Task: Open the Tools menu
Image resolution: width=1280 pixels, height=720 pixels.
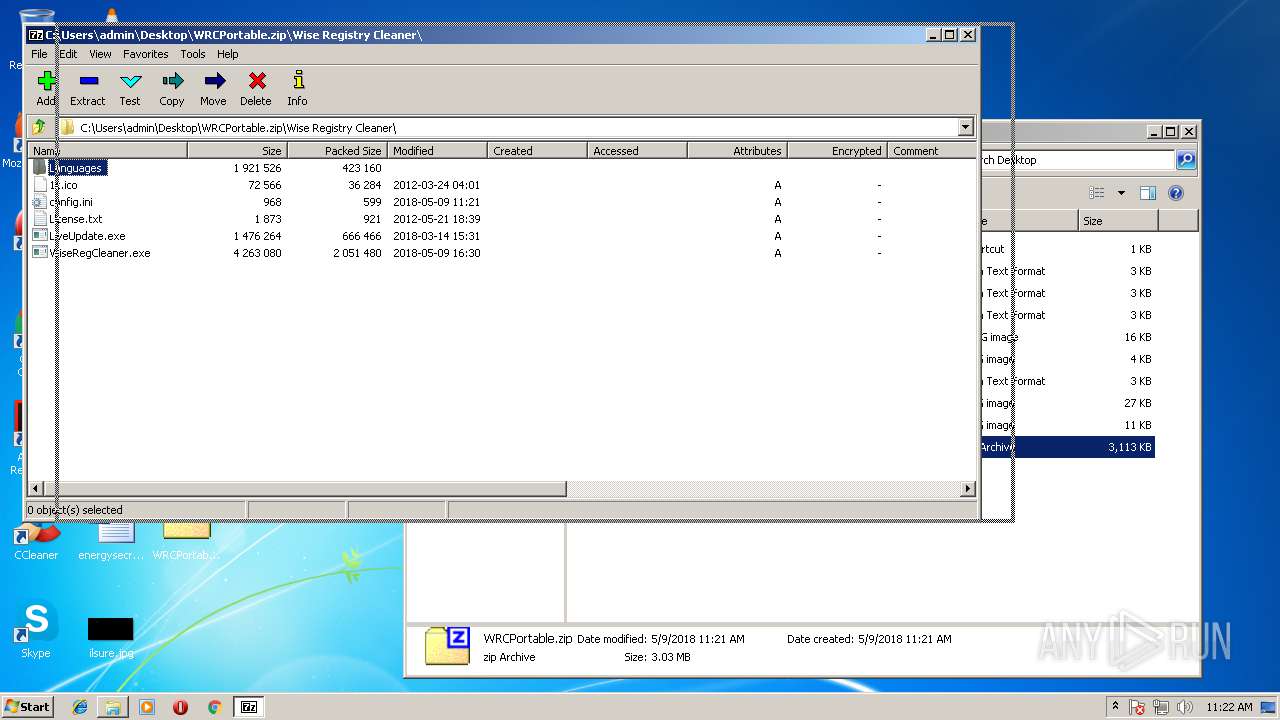Action: click(193, 54)
